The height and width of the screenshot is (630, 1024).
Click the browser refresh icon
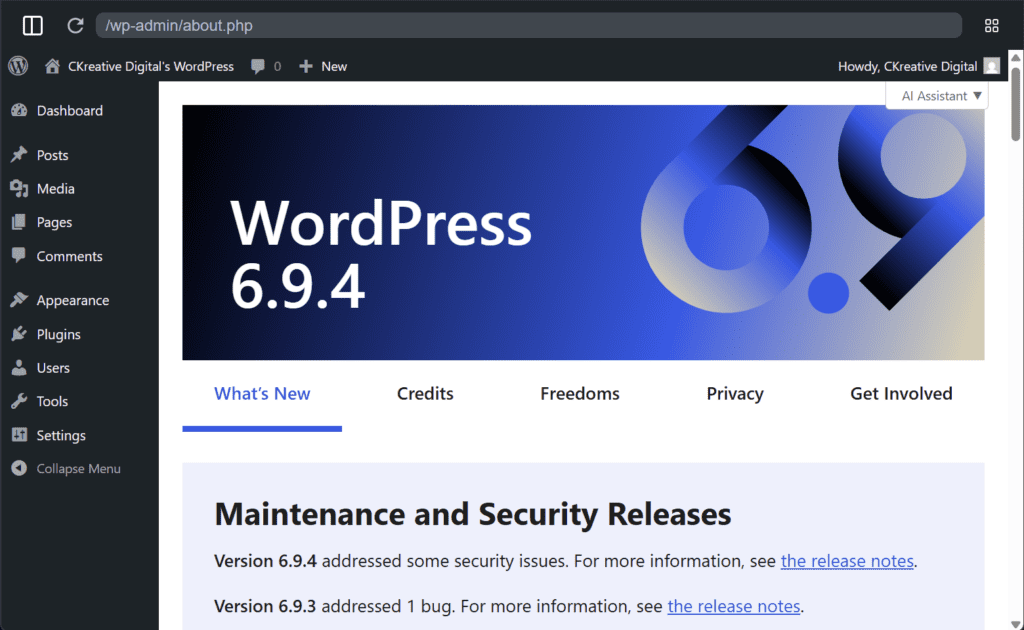tap(74, 25)
